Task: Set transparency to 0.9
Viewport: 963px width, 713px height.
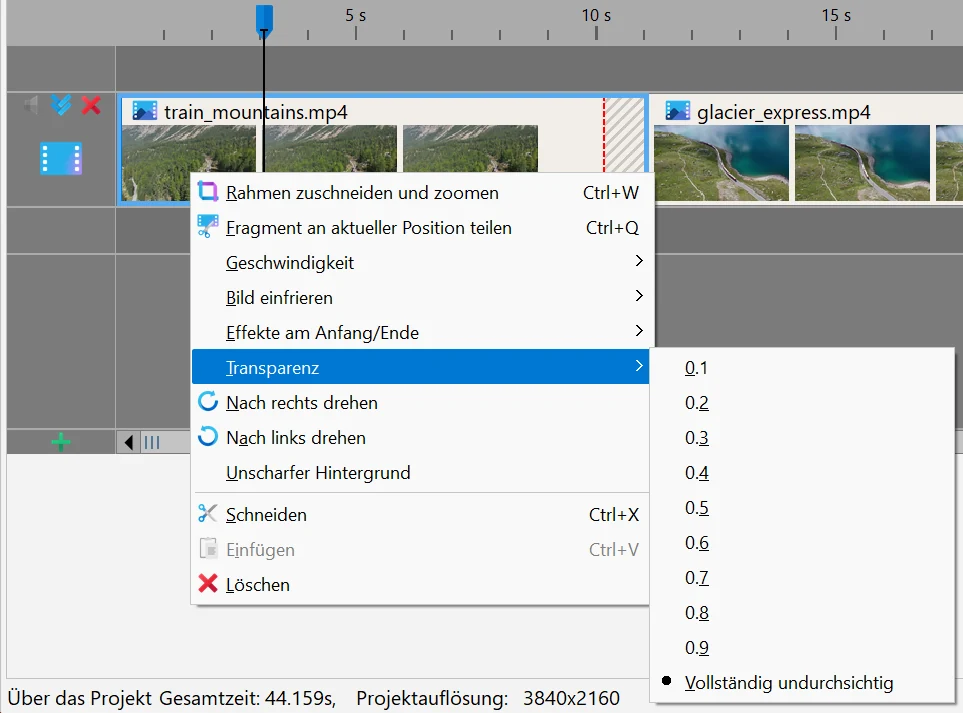Action: [x=802, y=648]
